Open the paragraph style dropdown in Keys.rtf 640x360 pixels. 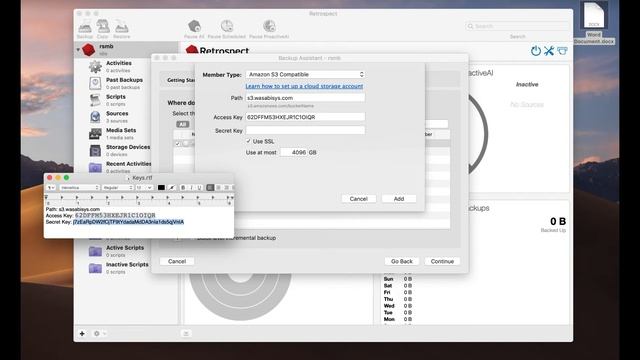point(51,187)
